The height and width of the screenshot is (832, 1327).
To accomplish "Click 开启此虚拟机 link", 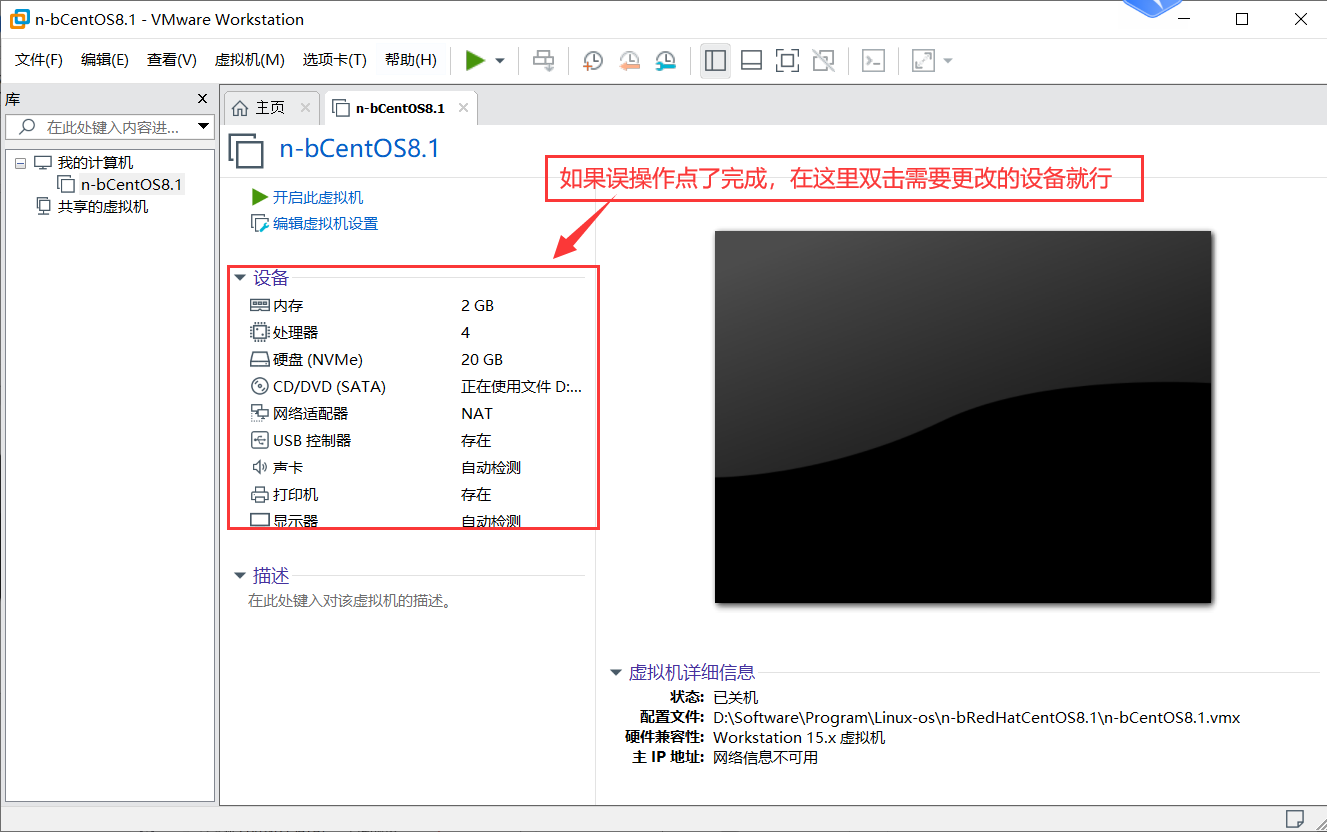I will coord(318,197).
